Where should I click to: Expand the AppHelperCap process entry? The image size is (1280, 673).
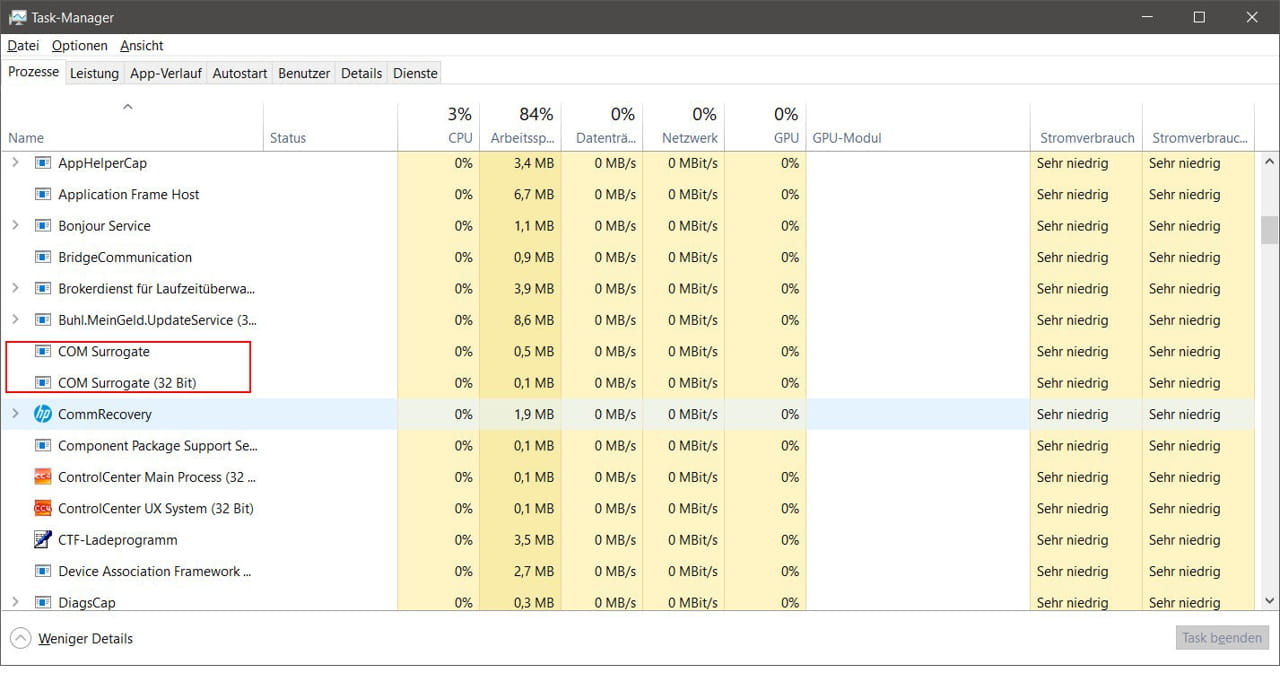(14, 163)
